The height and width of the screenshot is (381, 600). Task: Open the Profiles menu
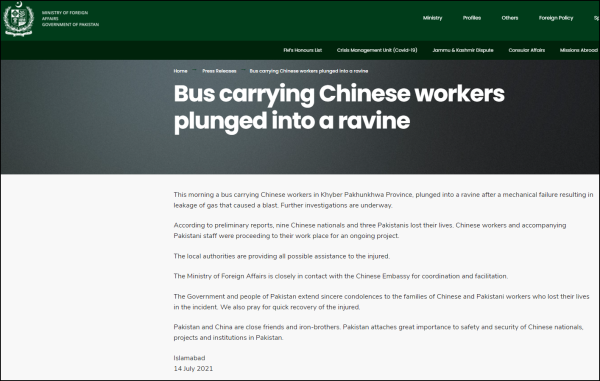coord(472,18)
